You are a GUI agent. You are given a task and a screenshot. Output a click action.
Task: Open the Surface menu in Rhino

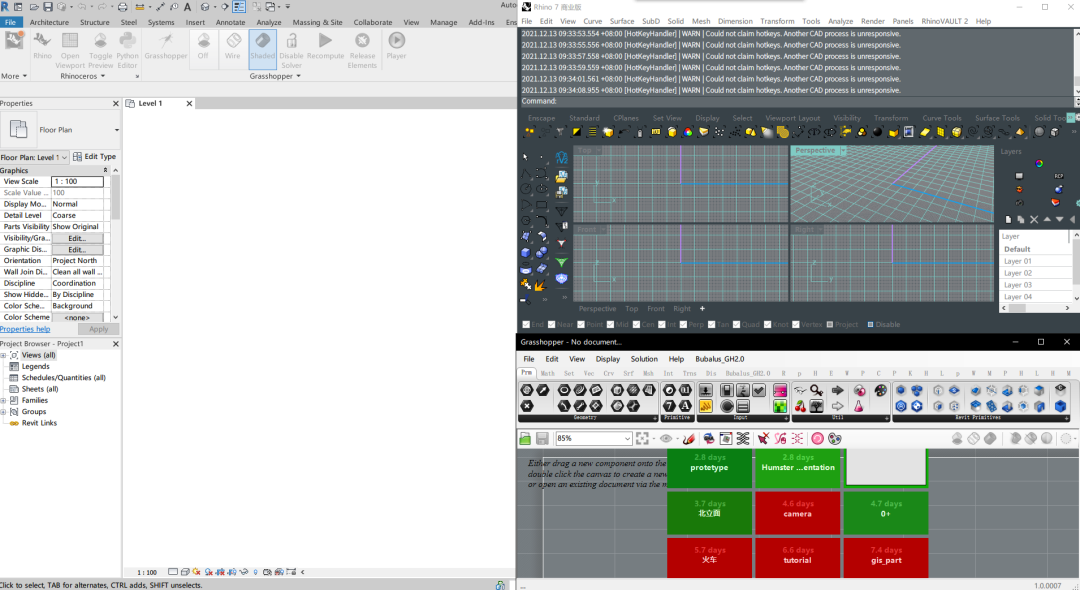622,21
